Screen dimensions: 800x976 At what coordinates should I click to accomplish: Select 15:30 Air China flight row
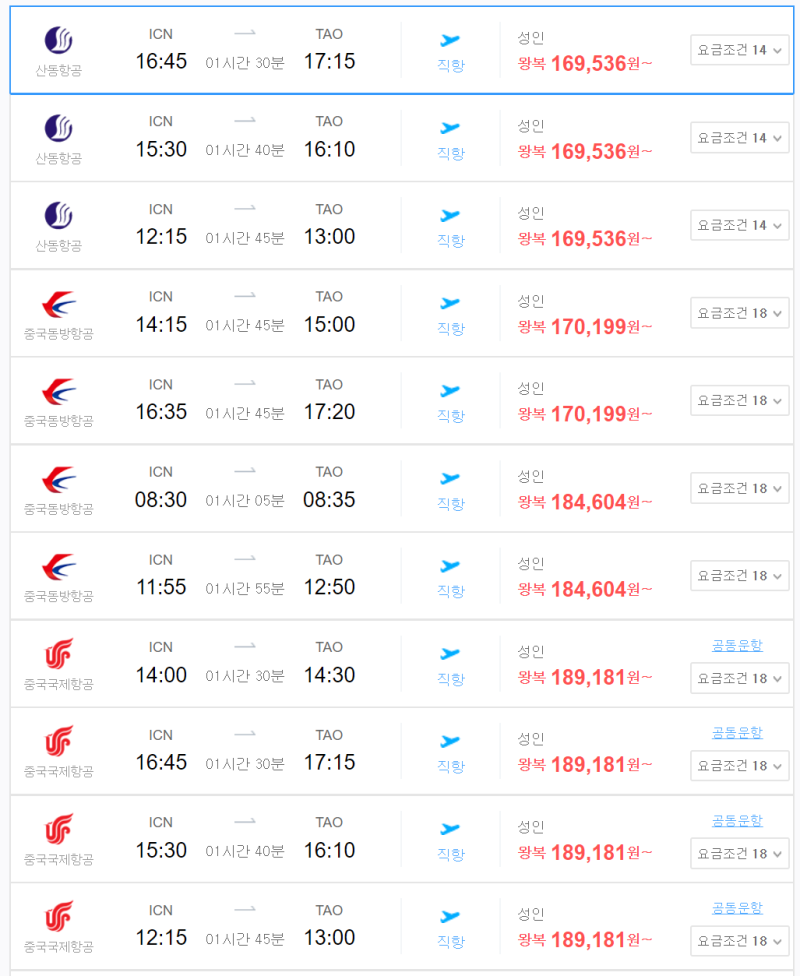(402, 838)
